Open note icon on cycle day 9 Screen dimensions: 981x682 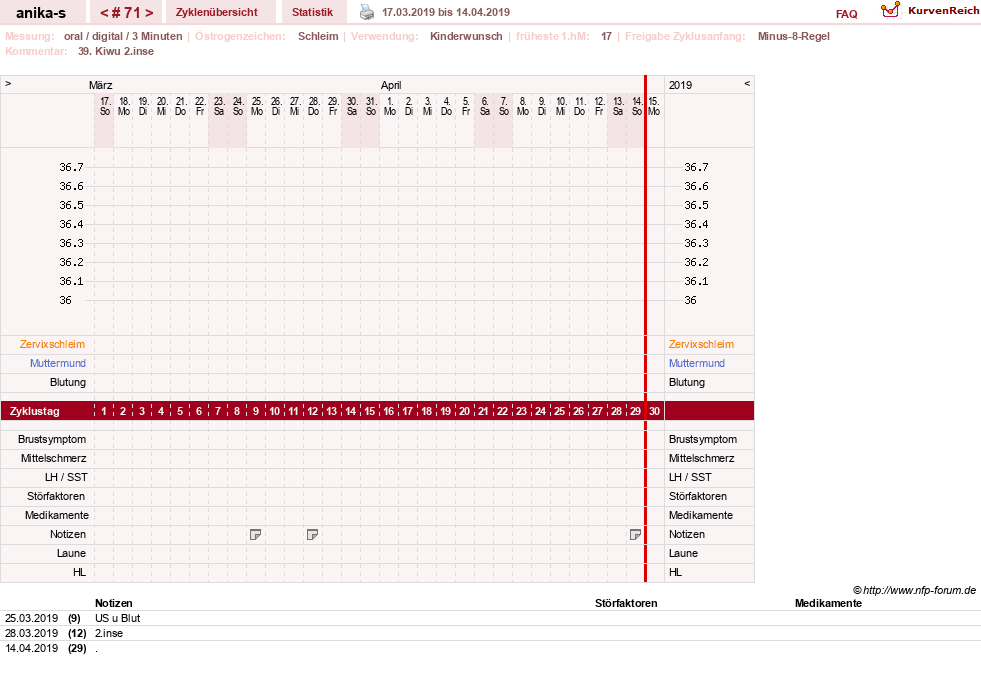pos(255,534)
